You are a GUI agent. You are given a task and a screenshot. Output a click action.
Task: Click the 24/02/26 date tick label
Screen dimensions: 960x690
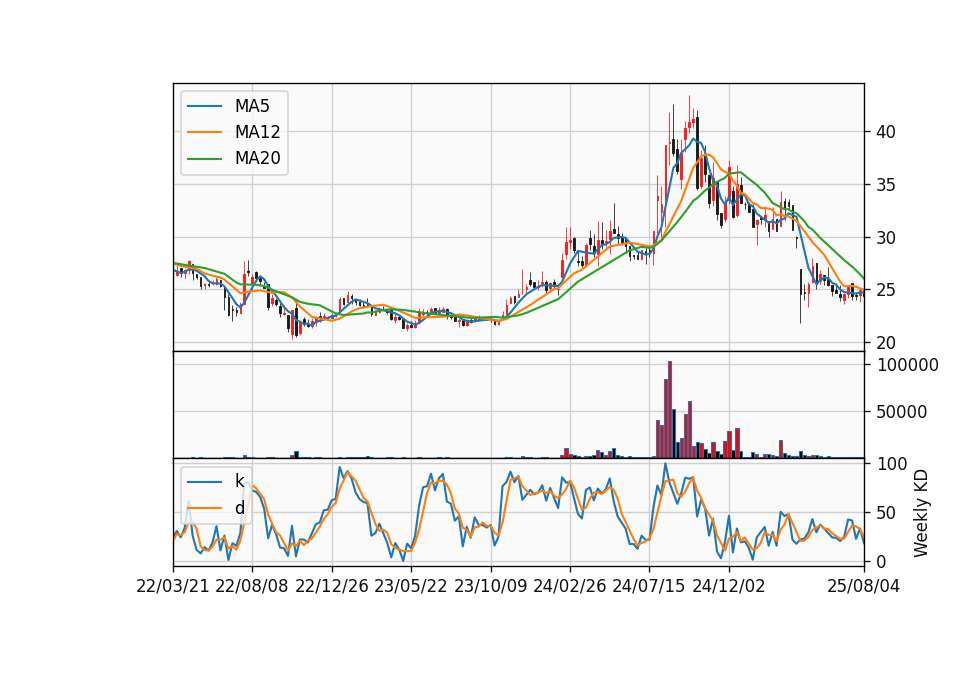click(x=569, y=586)
